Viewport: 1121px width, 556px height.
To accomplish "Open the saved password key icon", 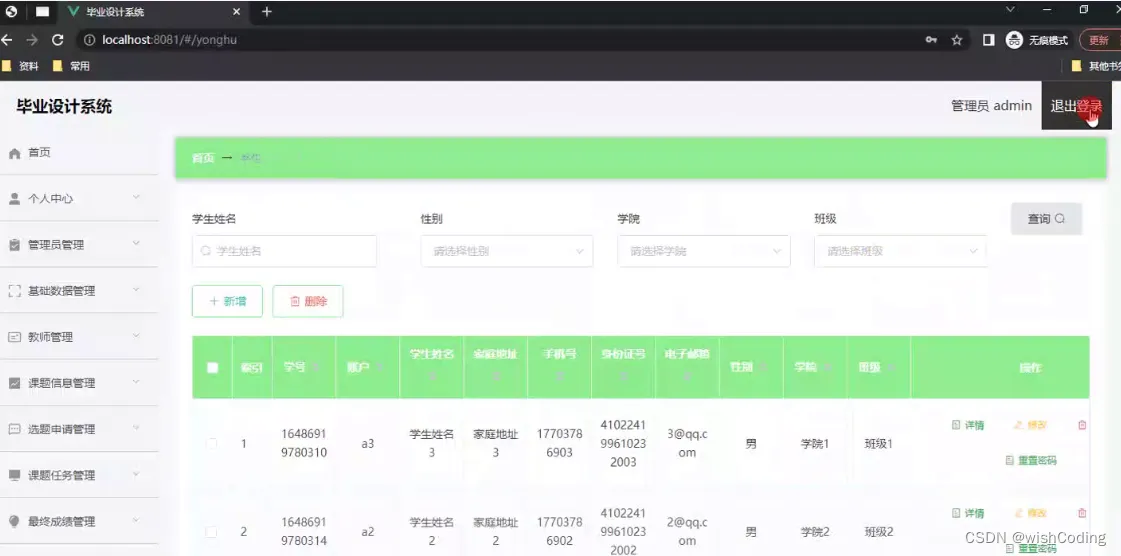I will point(931,40).
